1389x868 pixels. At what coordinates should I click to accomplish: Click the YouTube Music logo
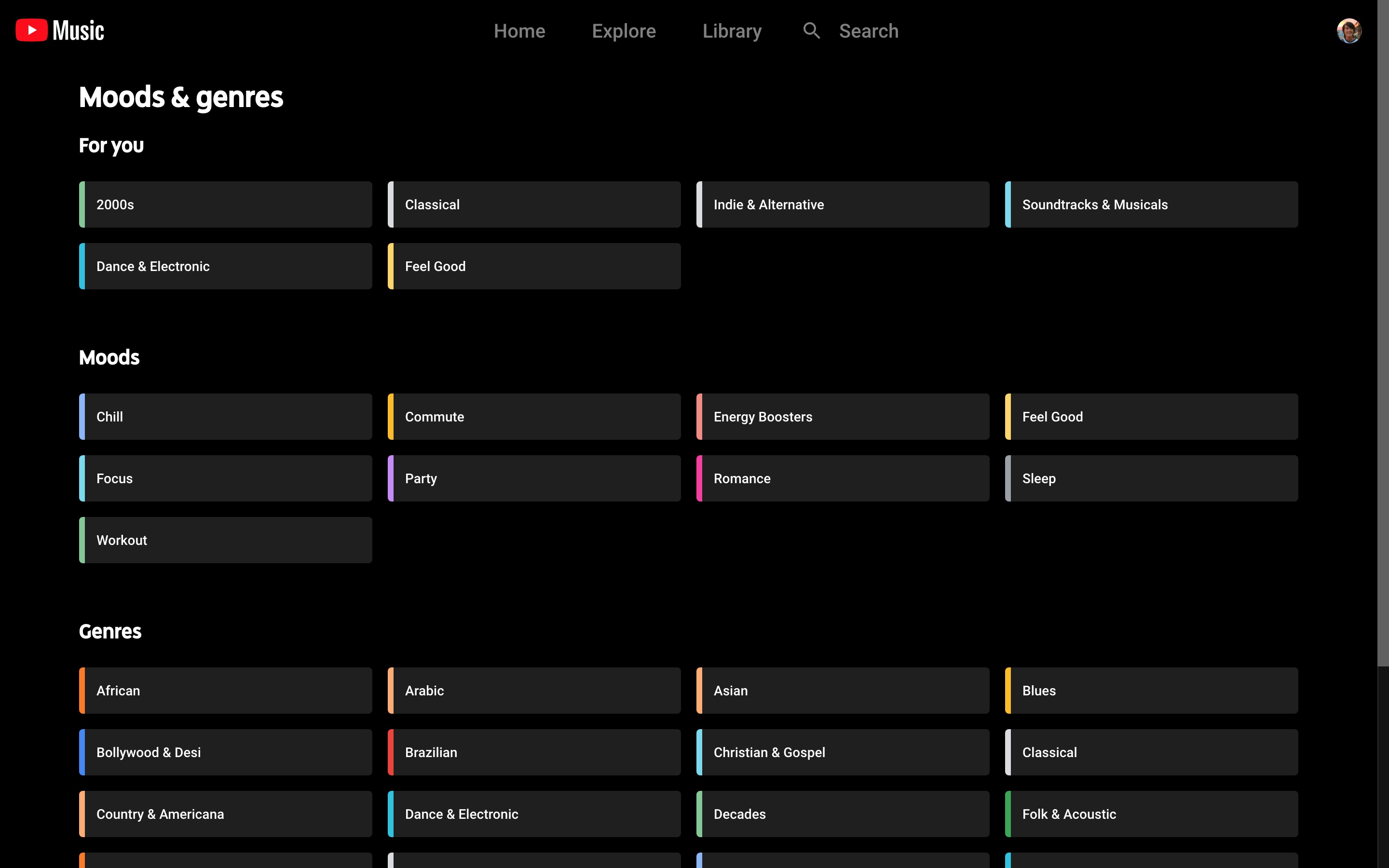point(60,30)
